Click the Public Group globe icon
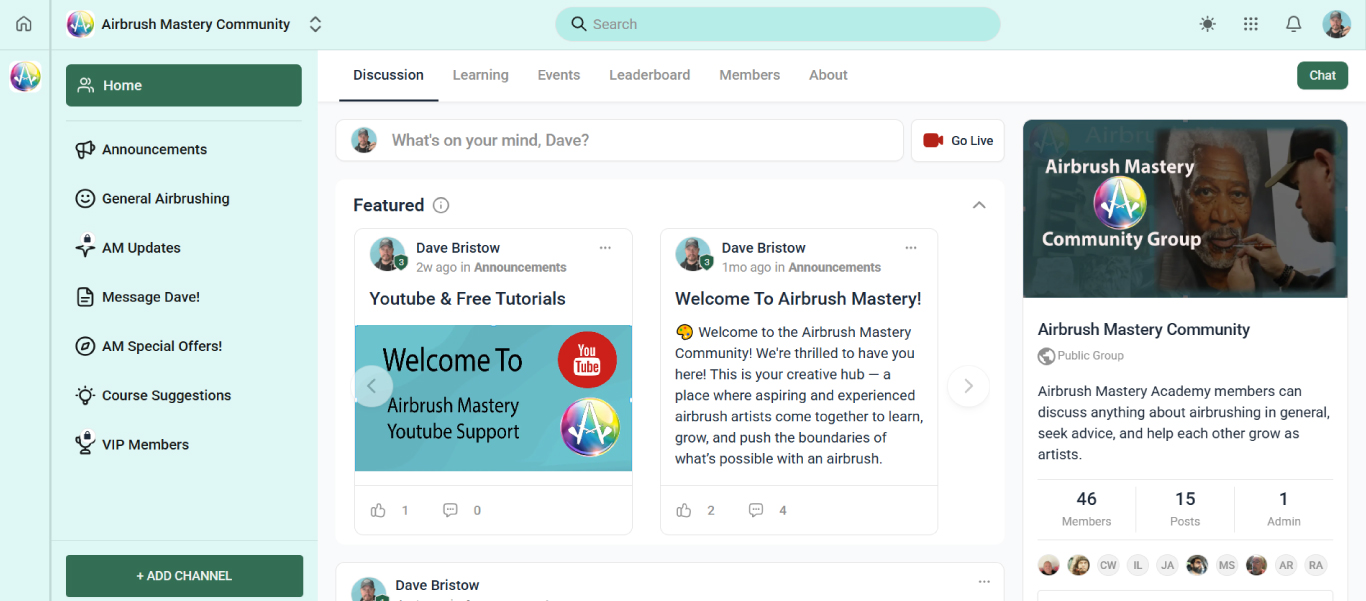Screen dimensions: 1366x601 pyautogui.click(x=1046, y=355)
